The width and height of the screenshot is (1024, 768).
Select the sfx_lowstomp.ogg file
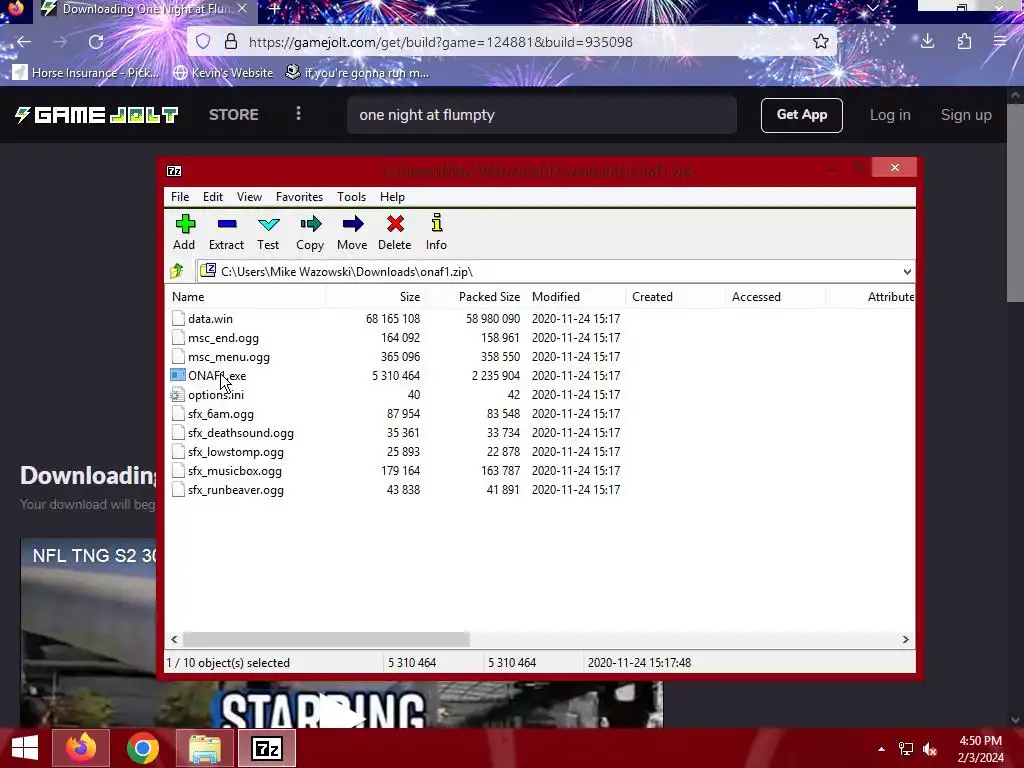click(x=236, y=451)
